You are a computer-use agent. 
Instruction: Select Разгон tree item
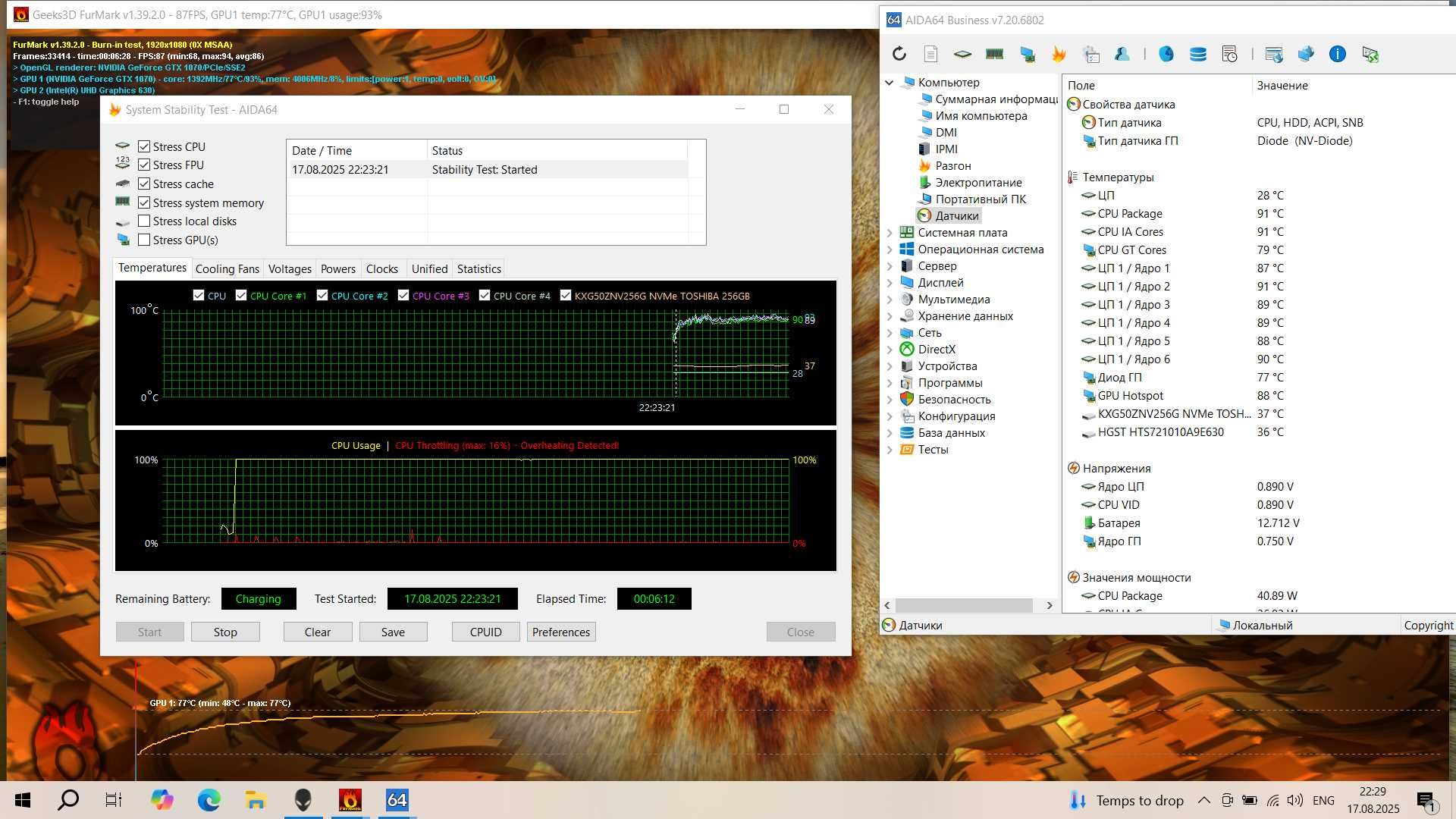click(953, 166)
